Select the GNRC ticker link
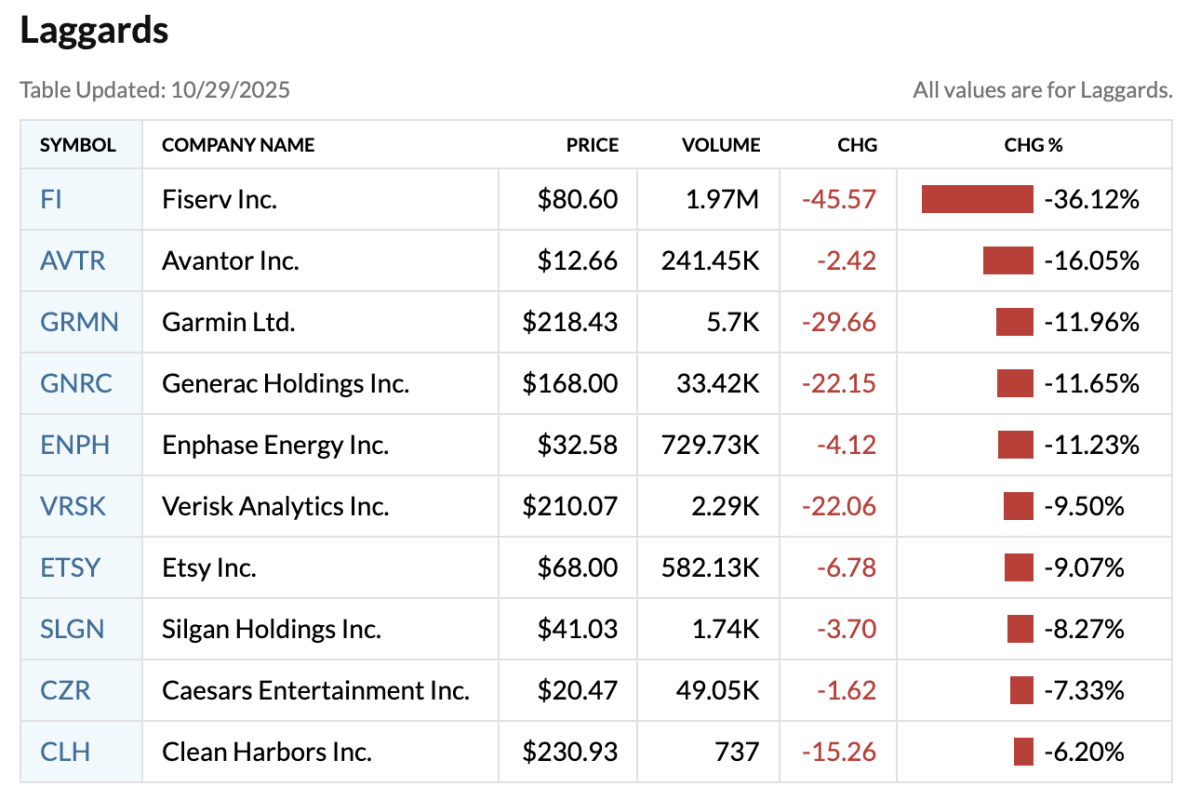 76,383
